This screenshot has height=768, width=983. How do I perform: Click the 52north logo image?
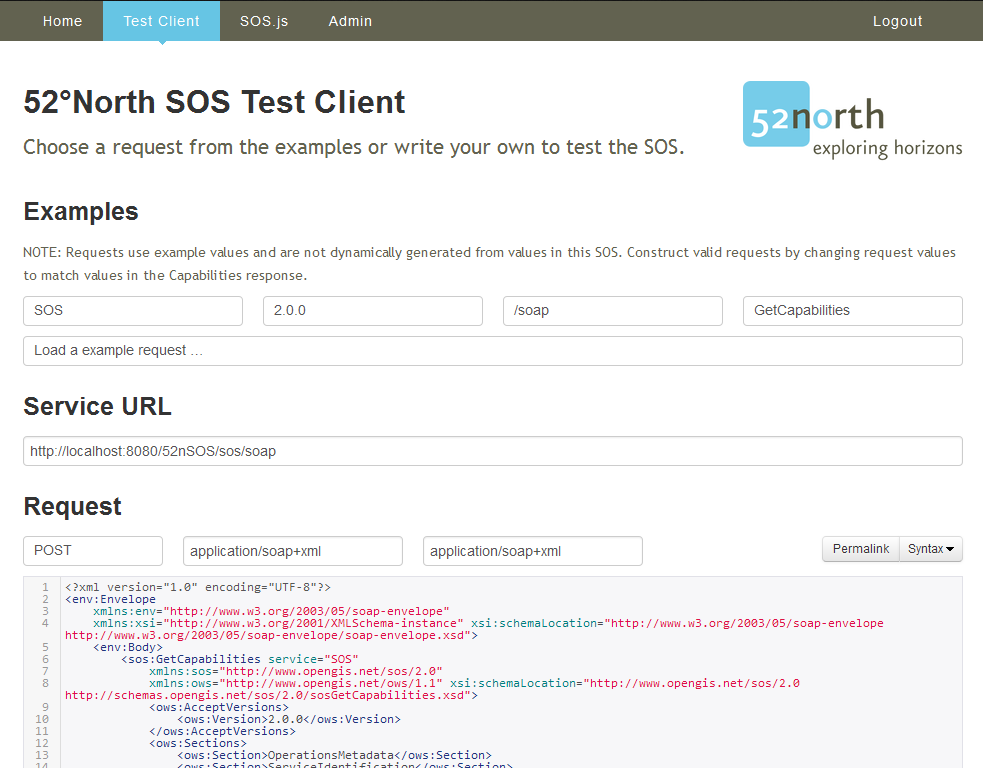pyautogui.click(x=852, y=119)
